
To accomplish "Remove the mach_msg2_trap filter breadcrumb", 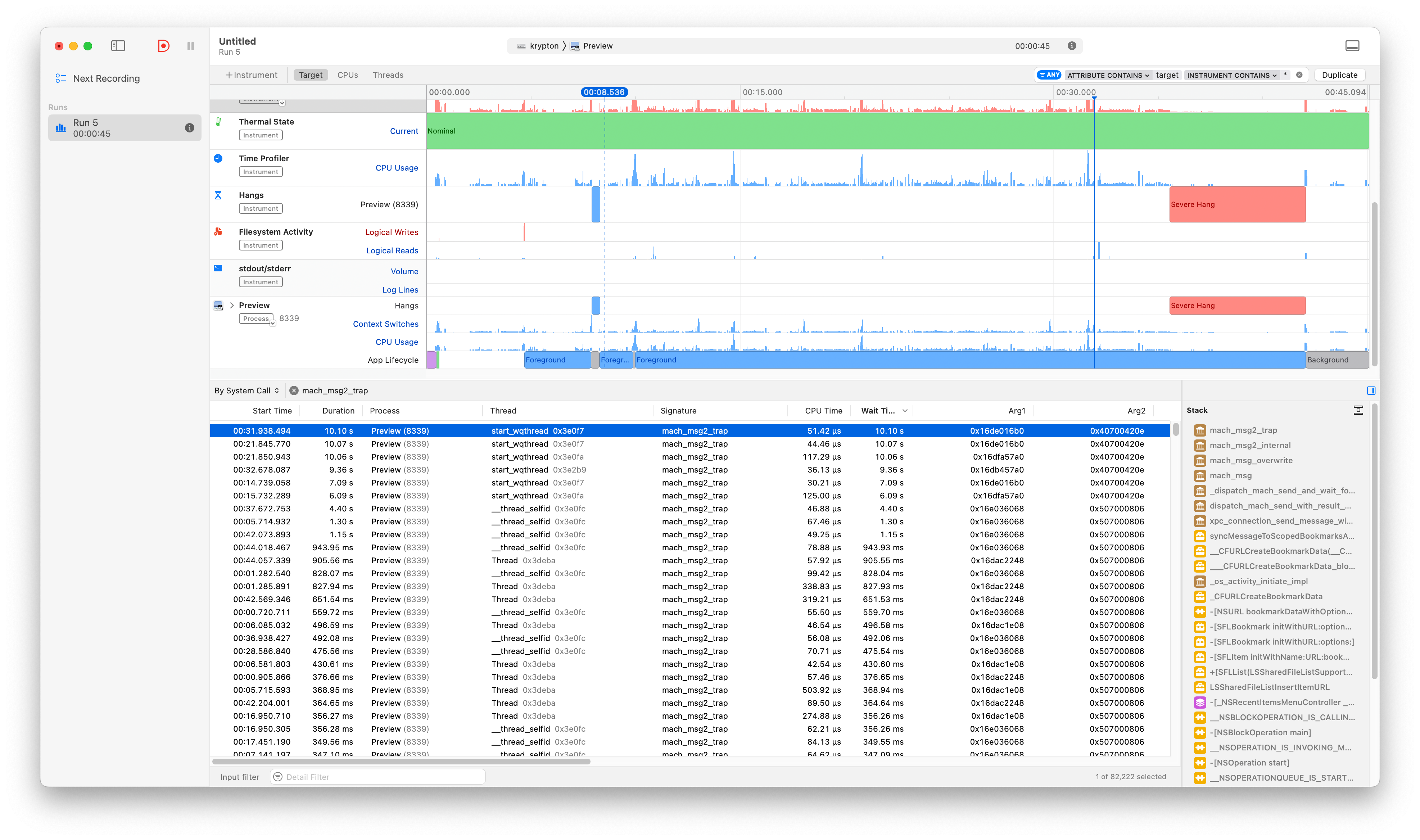I will point(294,390).
